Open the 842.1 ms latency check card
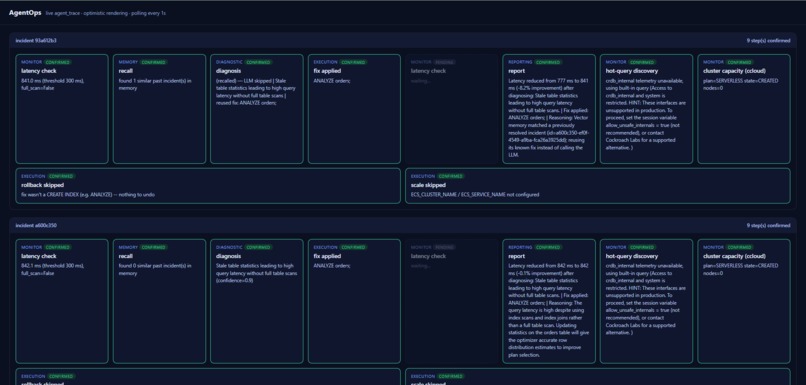806x385 pixels. click(62, 301)
